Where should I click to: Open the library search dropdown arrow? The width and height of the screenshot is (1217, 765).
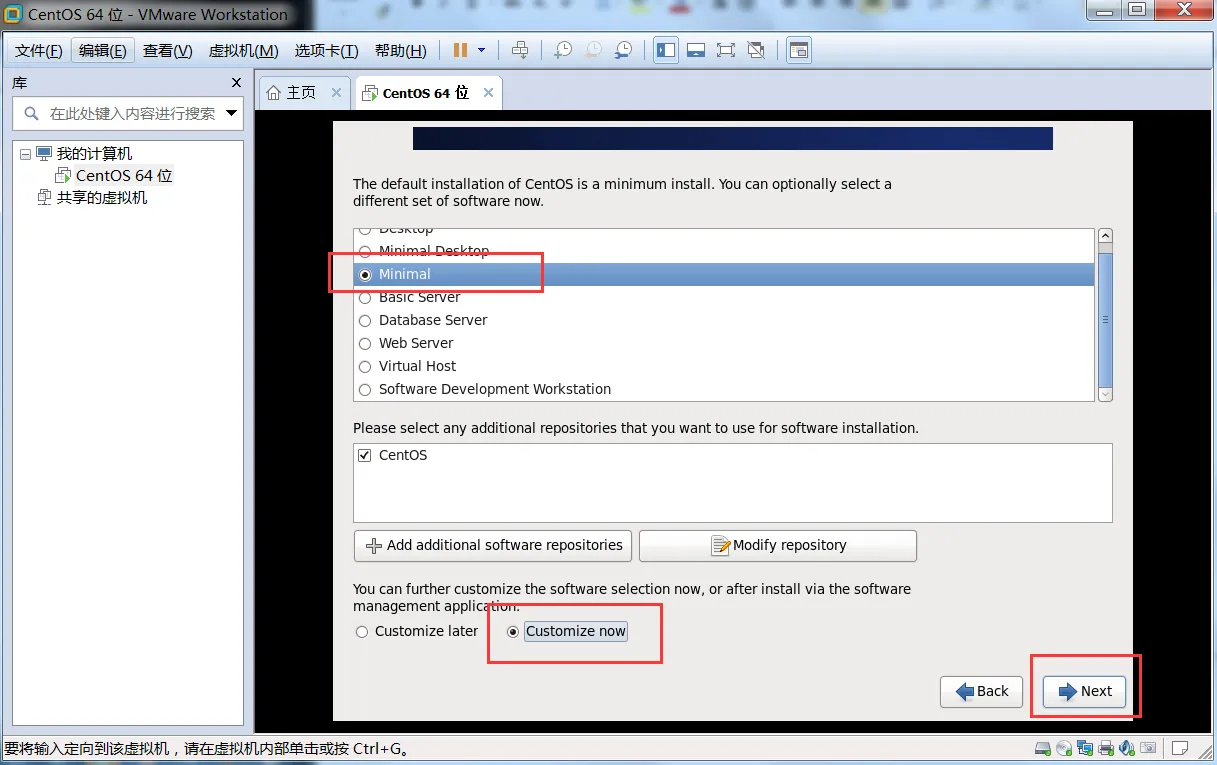(232, 114)
